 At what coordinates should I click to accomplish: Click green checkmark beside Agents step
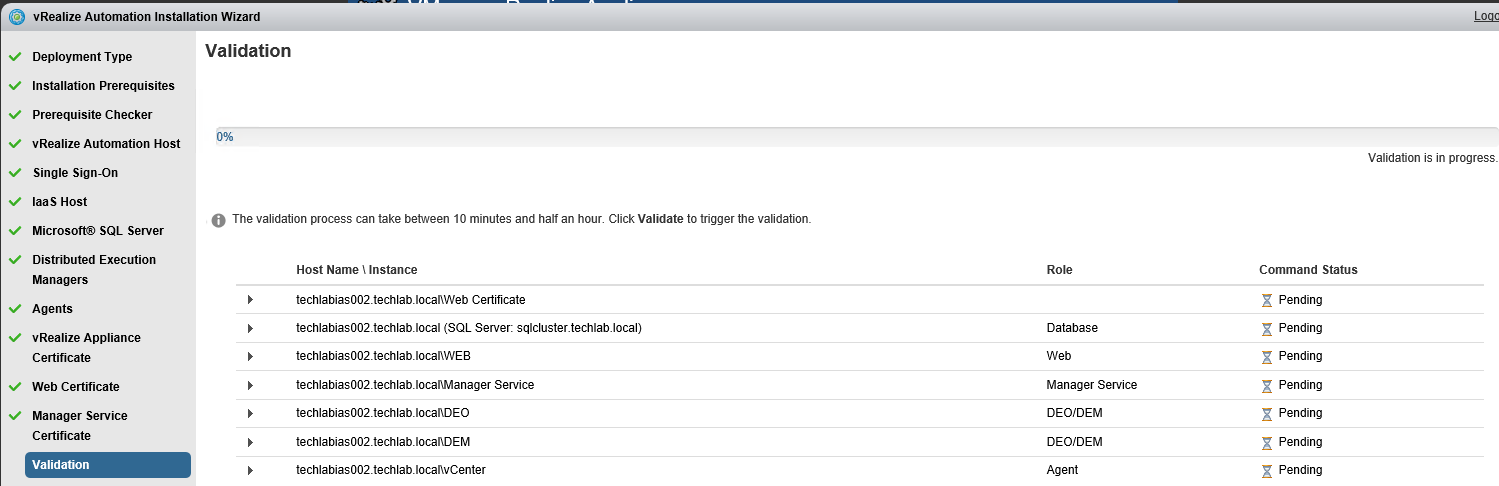[x=15, y=309]
